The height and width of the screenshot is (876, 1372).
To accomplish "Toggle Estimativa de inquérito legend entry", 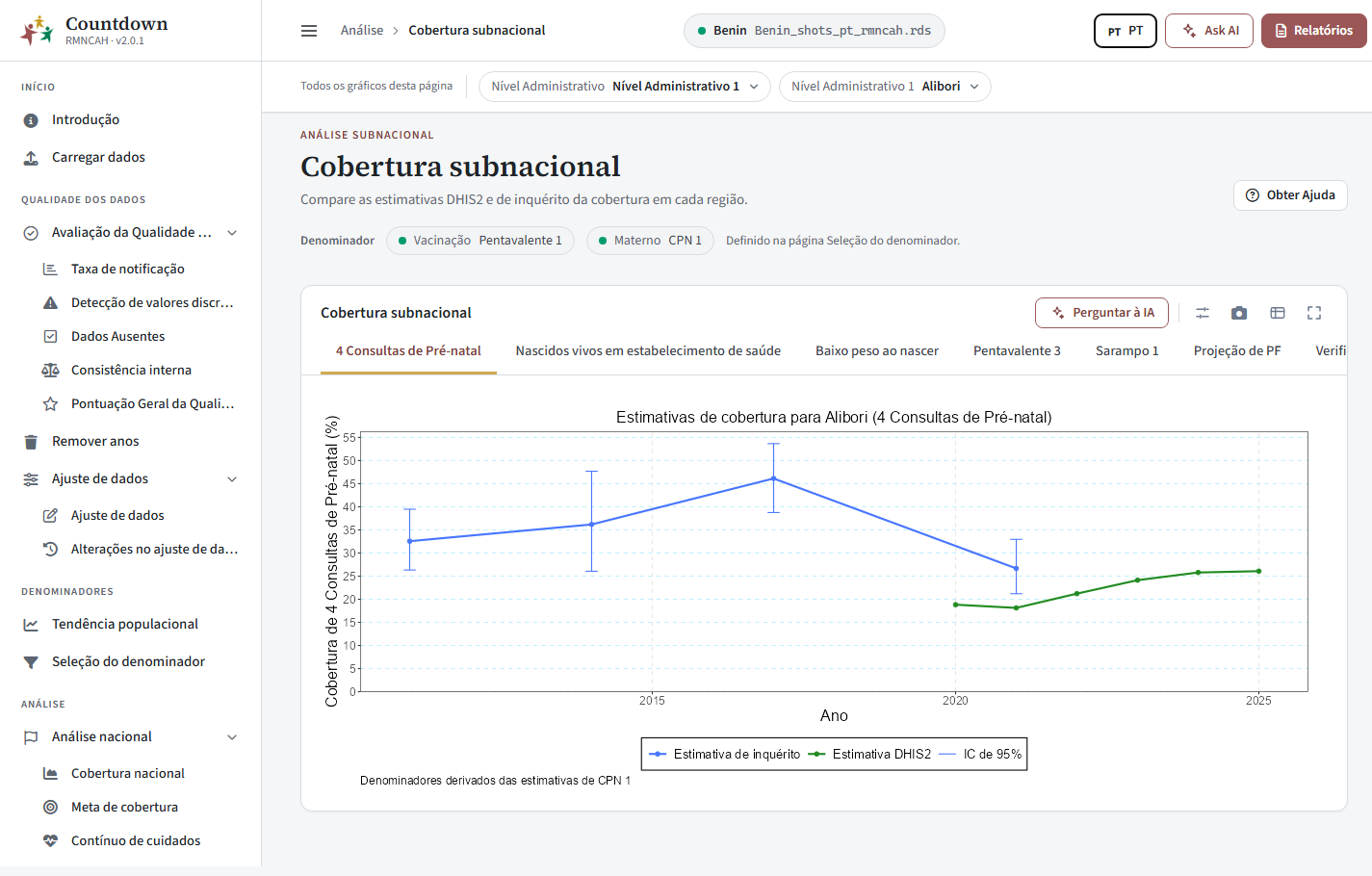I will point(725,755).
